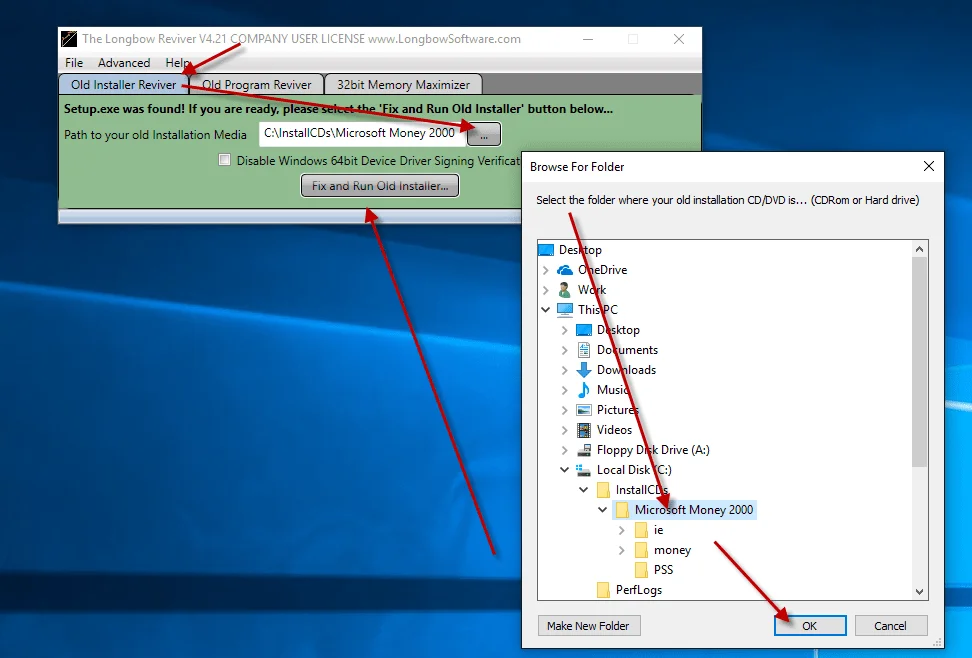972x658 pixels.
Task: Open the Help menu
Action: click(177, 63)
